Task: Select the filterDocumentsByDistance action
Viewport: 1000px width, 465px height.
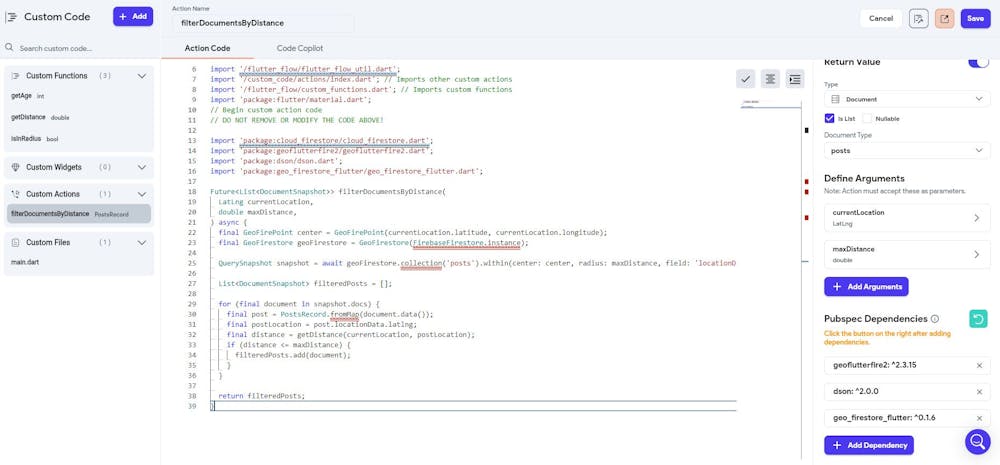Action: 79,214
